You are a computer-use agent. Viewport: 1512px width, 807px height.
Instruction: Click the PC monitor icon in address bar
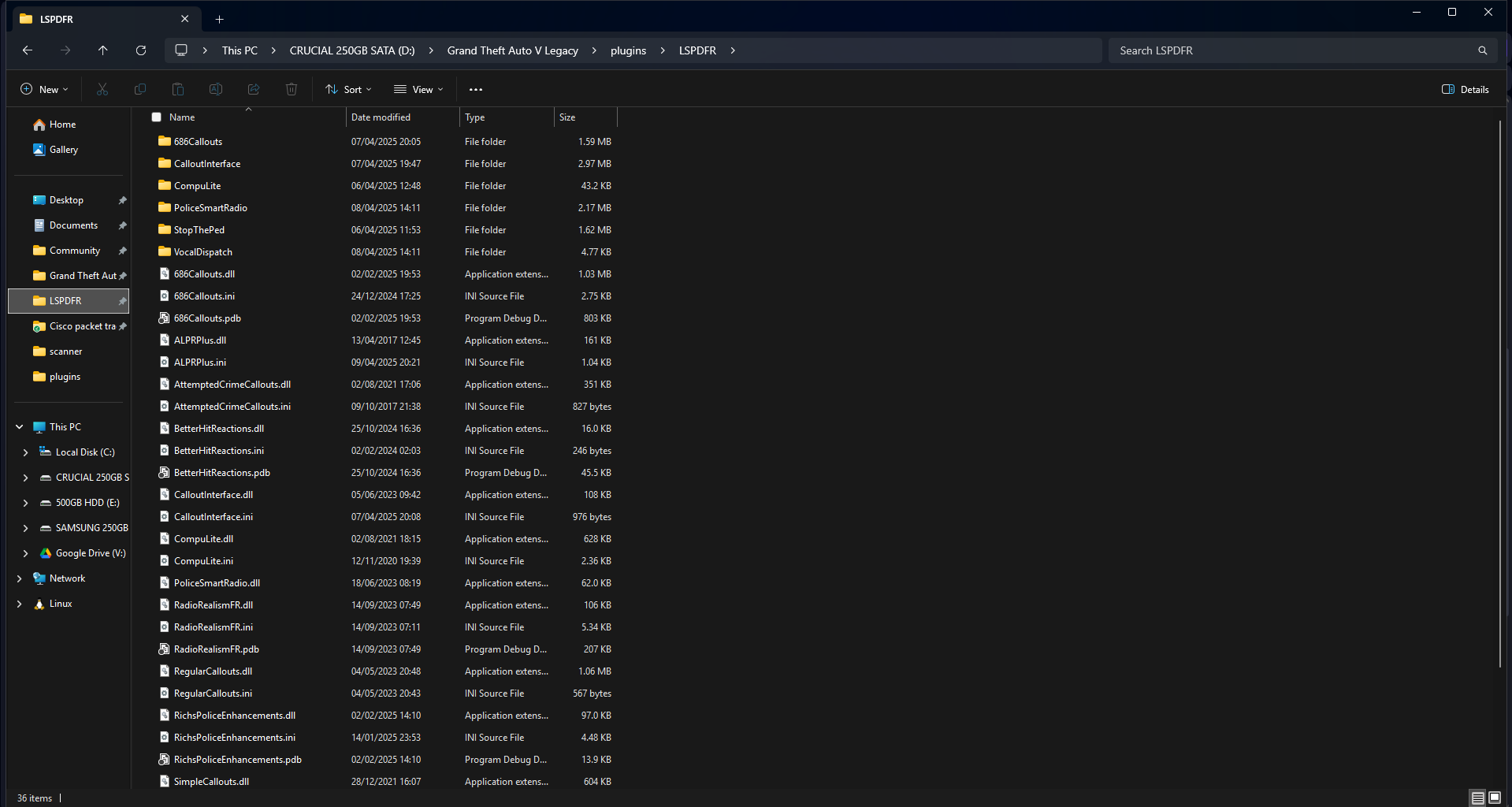181,50
